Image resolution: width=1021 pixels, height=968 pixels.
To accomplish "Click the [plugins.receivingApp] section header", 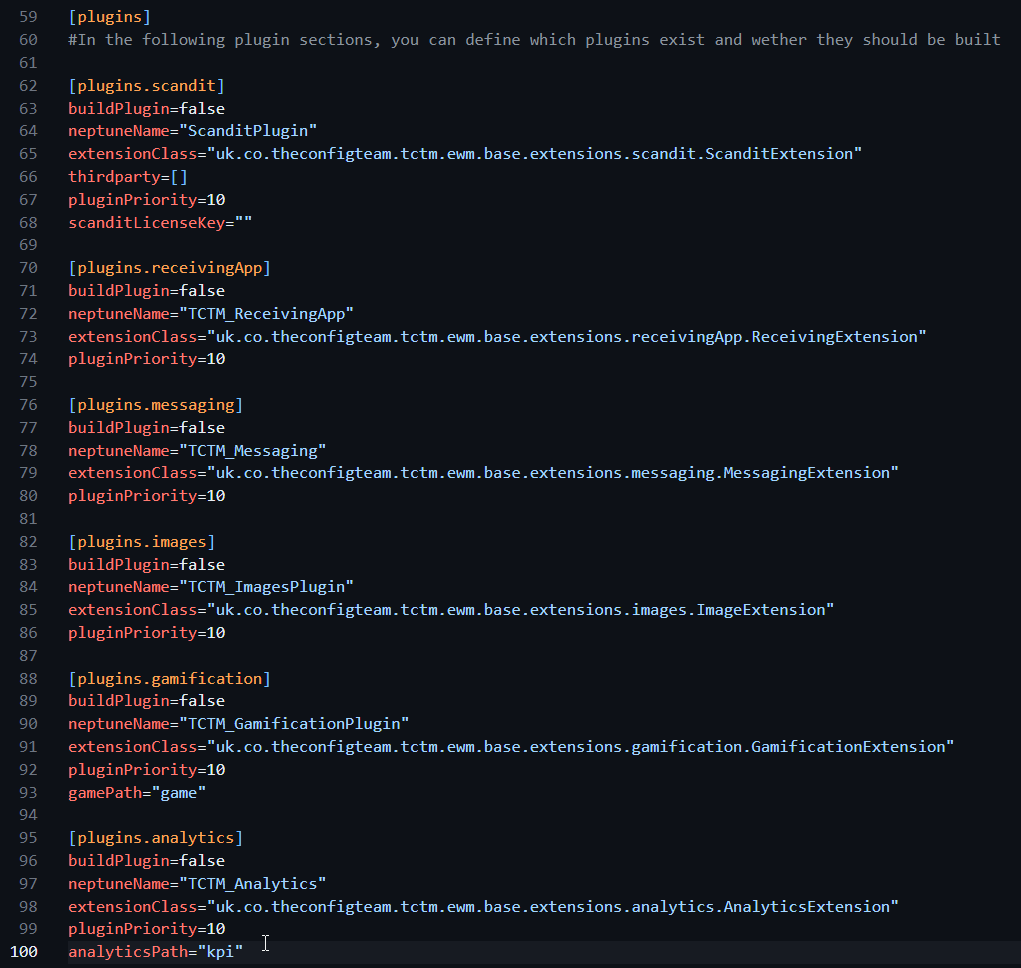I will 169,268.
